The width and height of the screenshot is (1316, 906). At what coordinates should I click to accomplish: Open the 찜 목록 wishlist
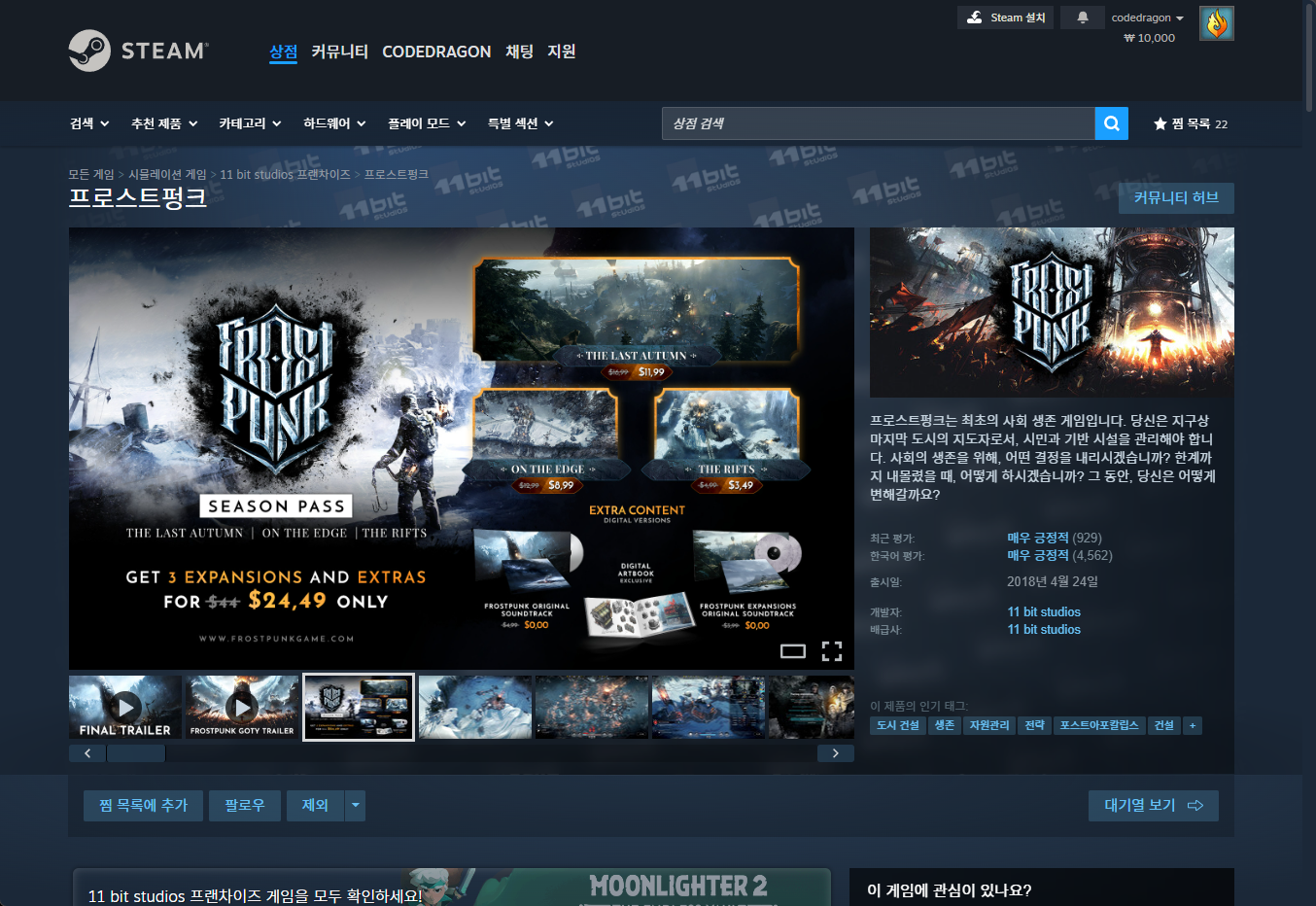pyautogui.click(x=1191, y=123)
